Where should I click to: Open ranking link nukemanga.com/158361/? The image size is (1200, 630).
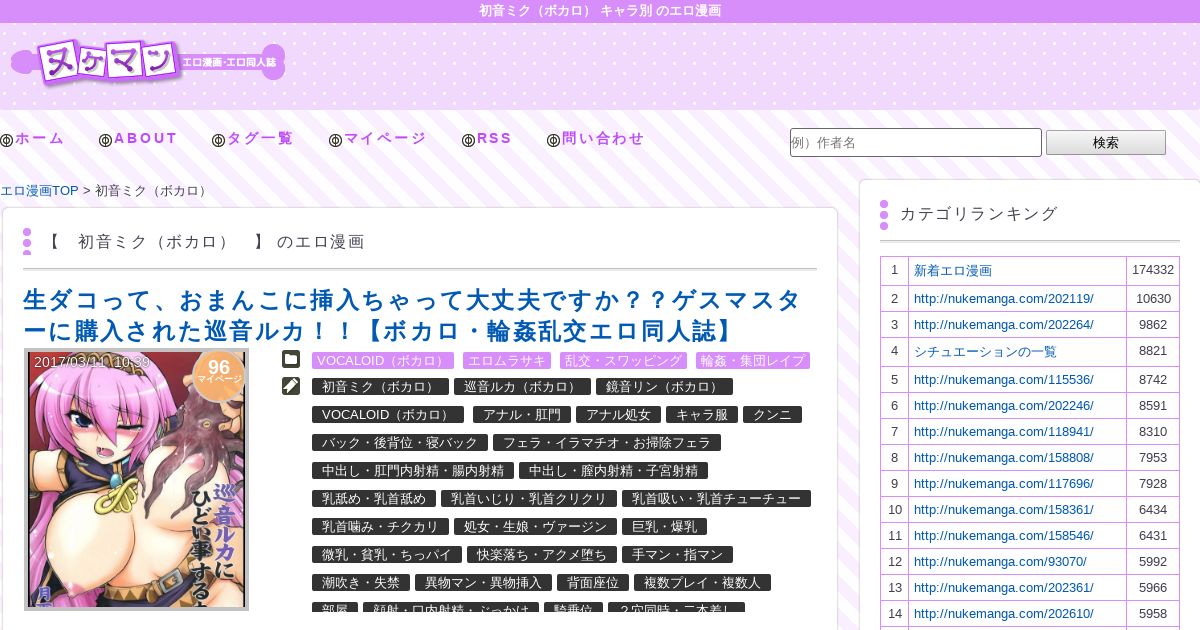(1004, 509)
